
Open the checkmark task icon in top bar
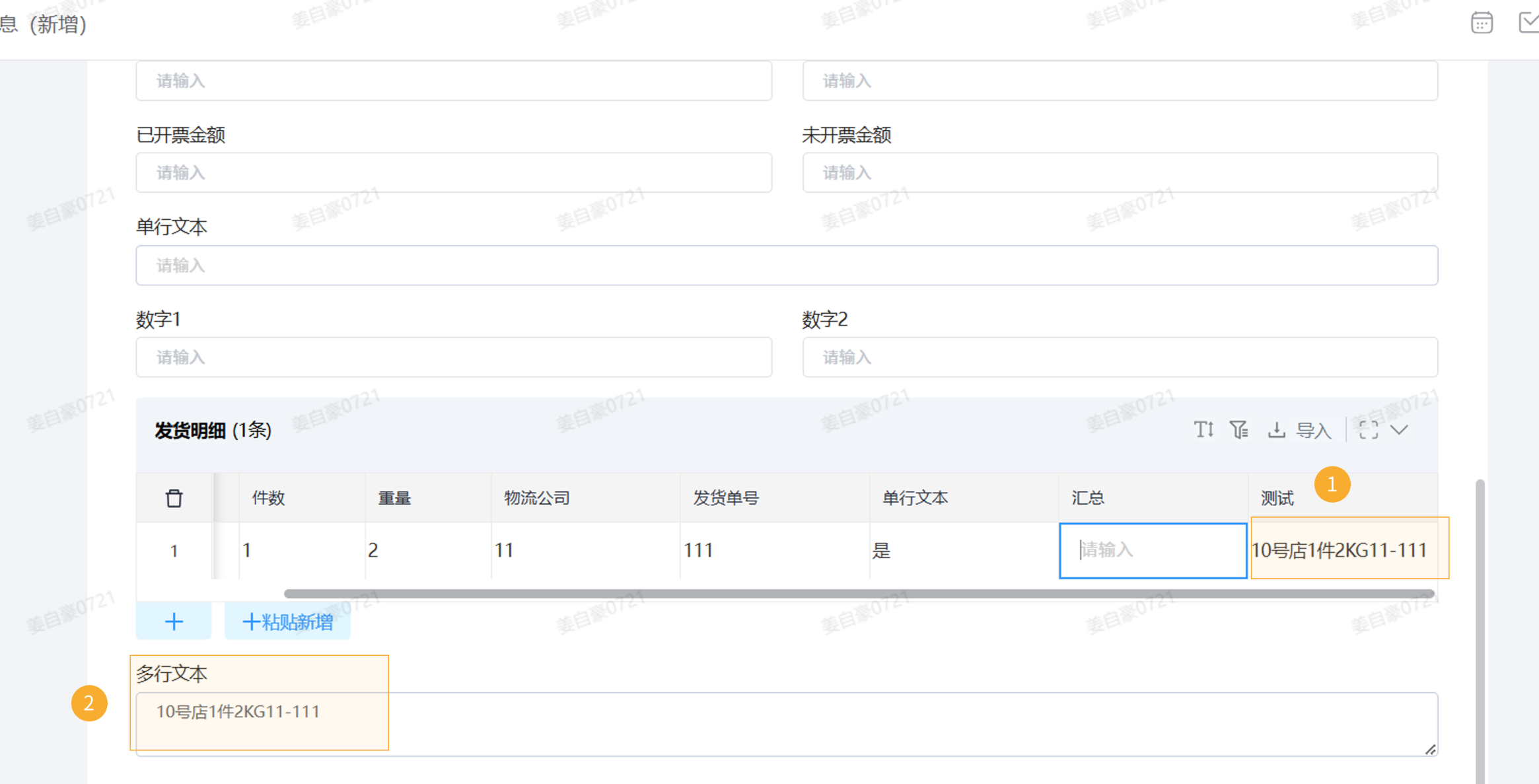pos(1529,23)
